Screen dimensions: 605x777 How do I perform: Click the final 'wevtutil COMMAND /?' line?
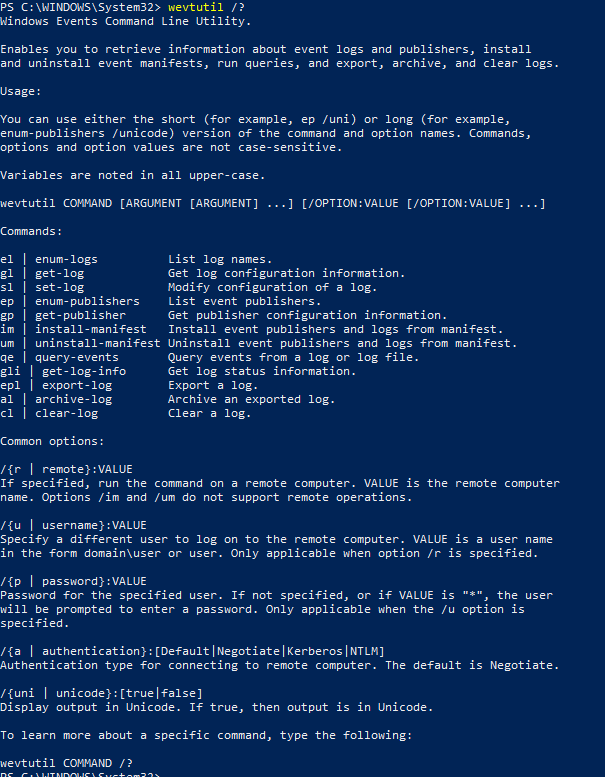coord(66,763)
